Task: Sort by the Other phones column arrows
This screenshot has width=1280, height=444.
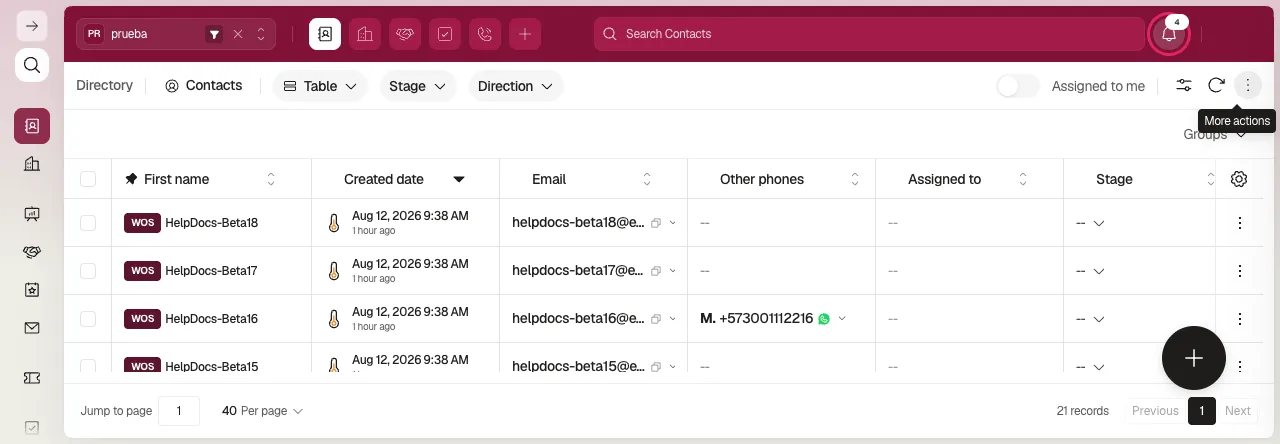Action: click(855, 179)
